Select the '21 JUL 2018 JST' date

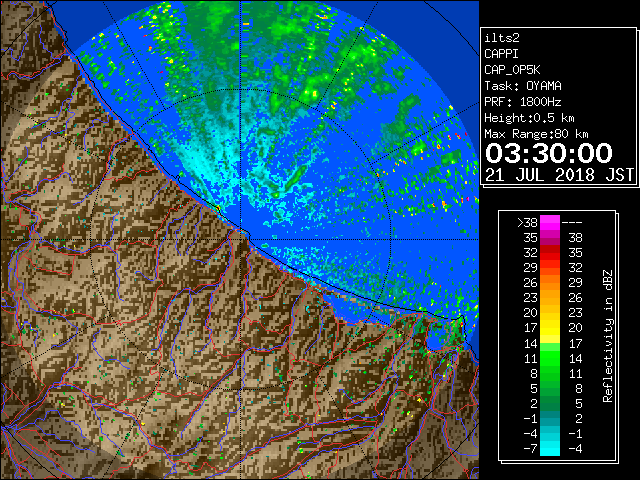(x=559, y=175)
